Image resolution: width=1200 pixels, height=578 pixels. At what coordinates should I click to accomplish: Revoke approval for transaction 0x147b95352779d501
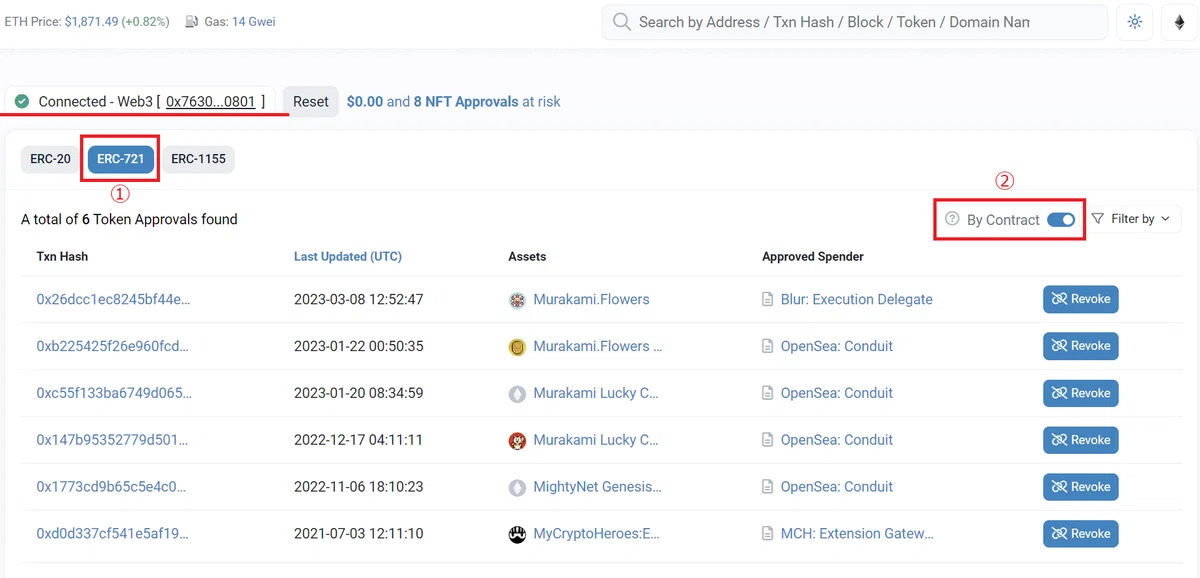point(1081,440)
